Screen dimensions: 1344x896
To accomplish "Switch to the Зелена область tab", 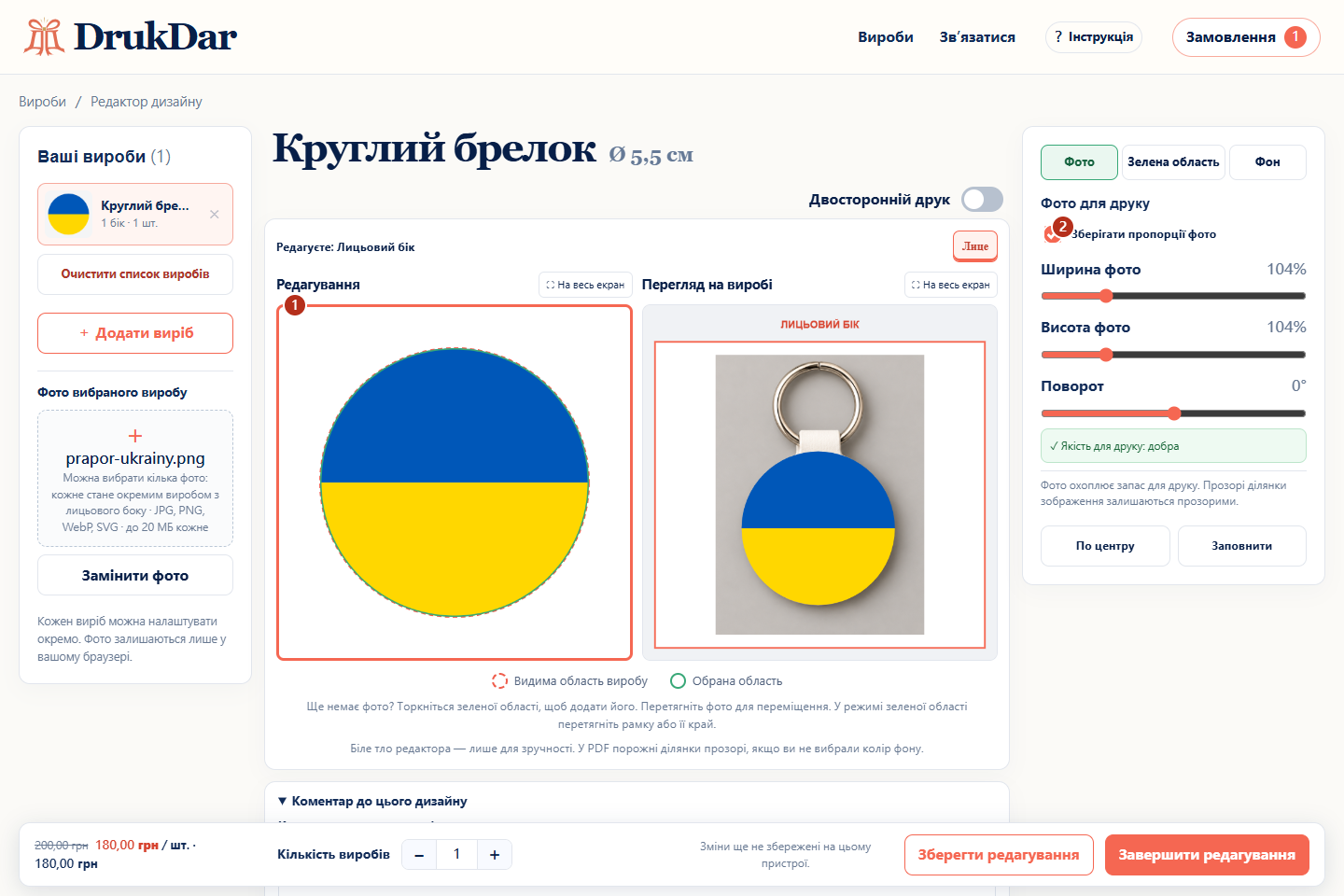I will (1173, 161).
